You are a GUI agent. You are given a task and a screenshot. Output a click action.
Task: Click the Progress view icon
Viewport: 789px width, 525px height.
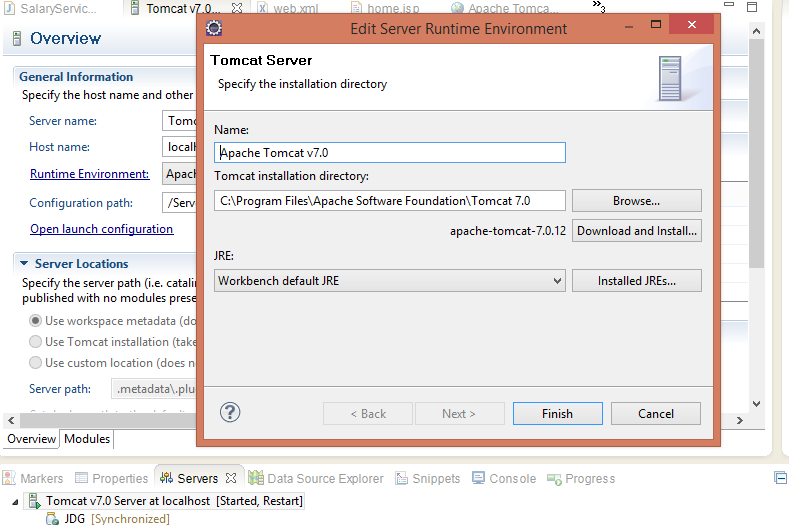pyautogui.click(x=554, y=479)
